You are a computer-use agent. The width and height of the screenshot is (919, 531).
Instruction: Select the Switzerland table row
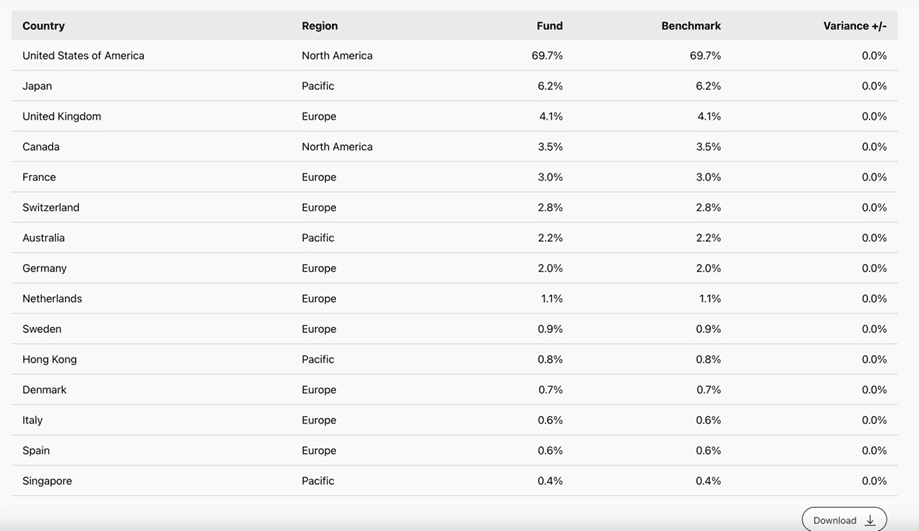click(51, 208)
